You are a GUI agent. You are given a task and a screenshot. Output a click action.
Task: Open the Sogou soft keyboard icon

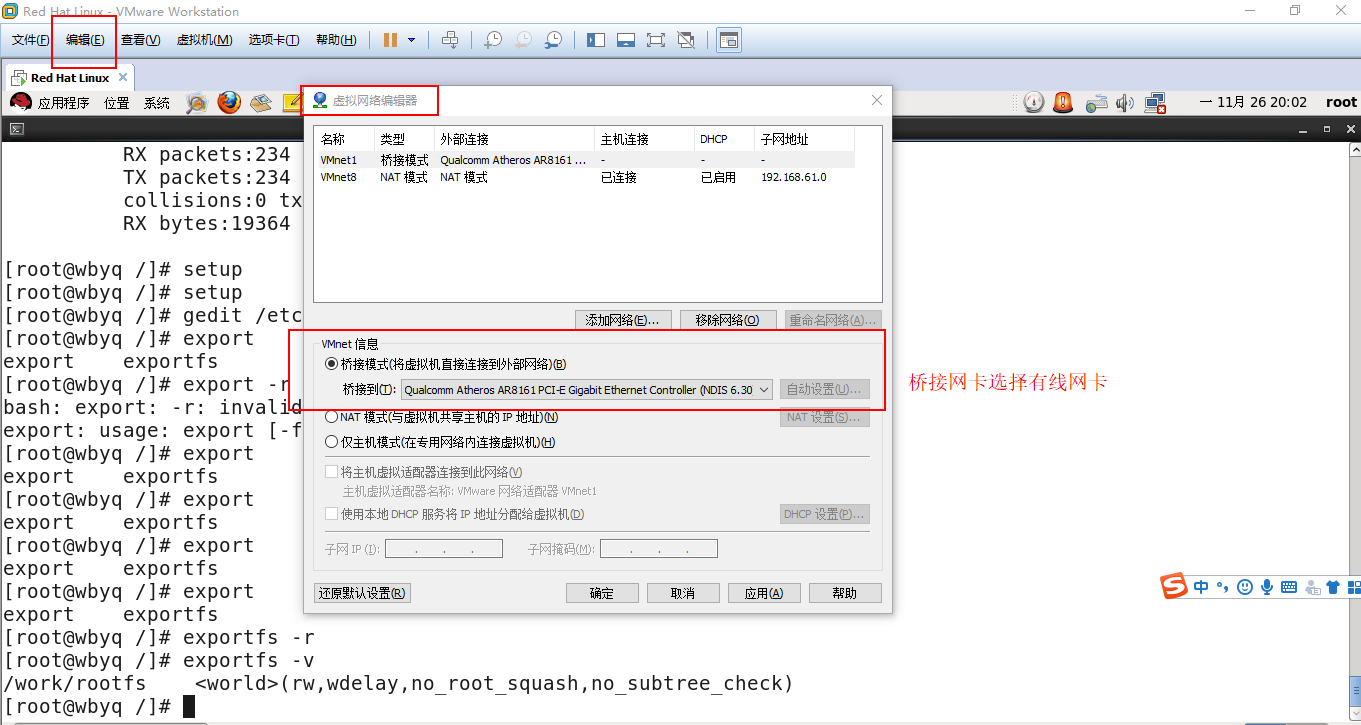pyautogui.click(x=1289, y=587)
